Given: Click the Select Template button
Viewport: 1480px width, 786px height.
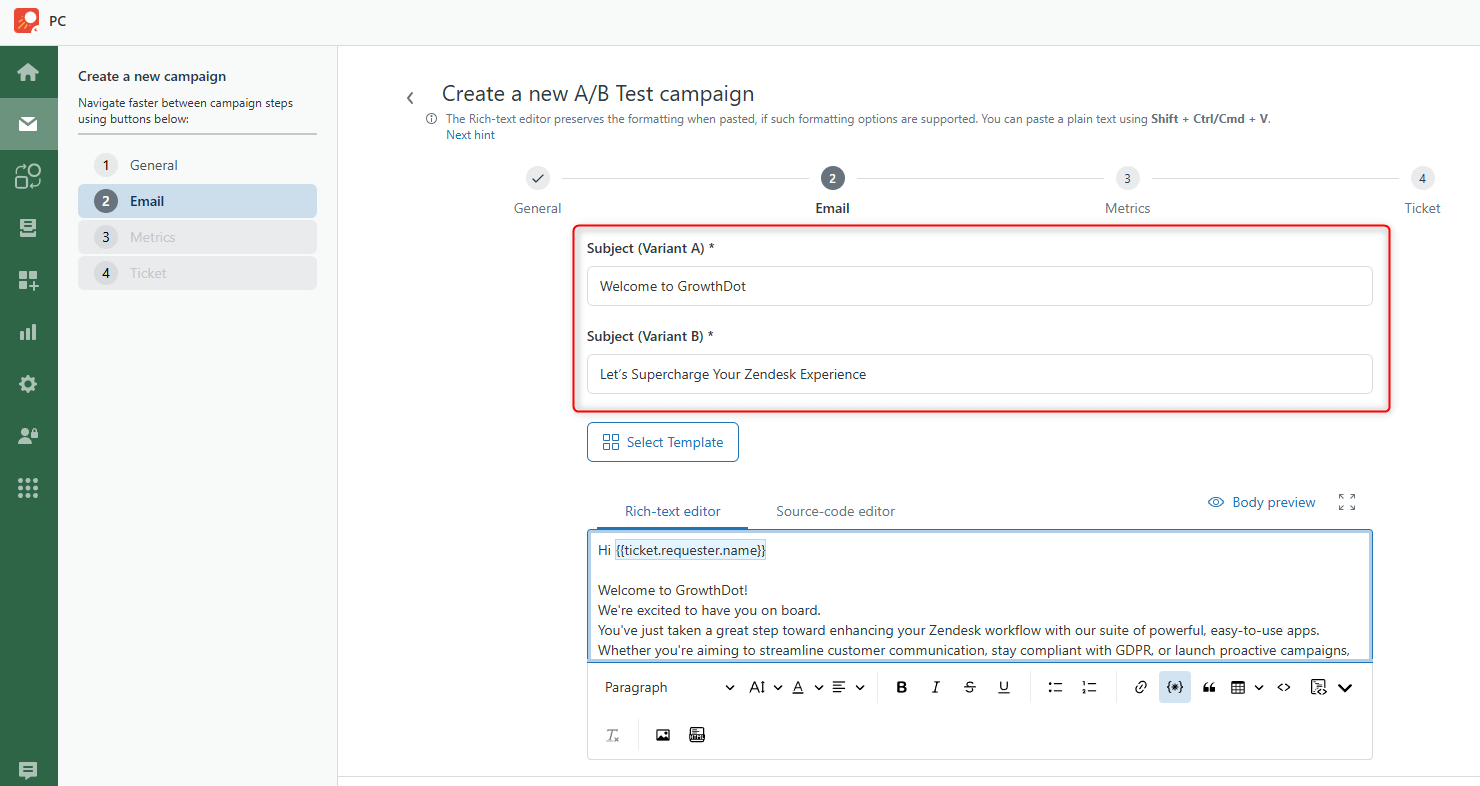Looking at the screenshot, I should pos(662,442).
